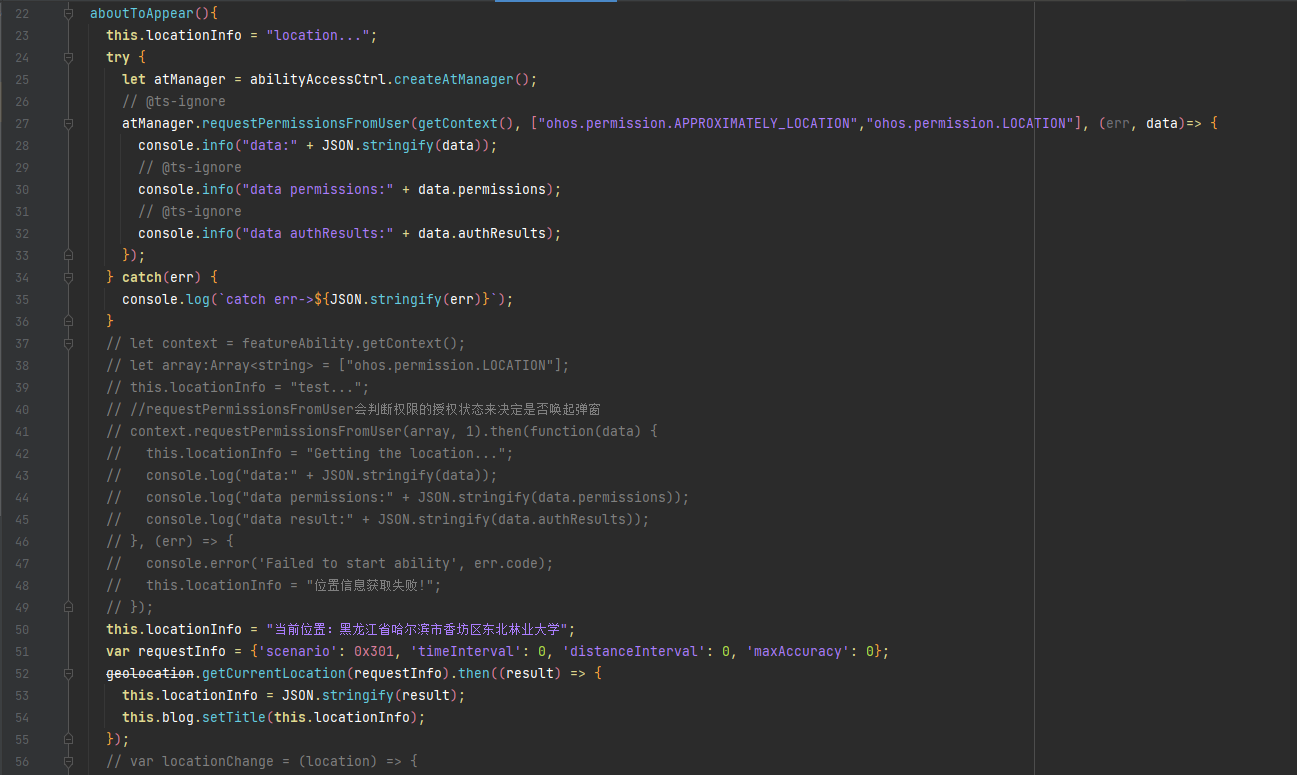1297x775 pixels.
Task: Collapse the aboutToAppear method fold marker
Action: click(69, 14)
